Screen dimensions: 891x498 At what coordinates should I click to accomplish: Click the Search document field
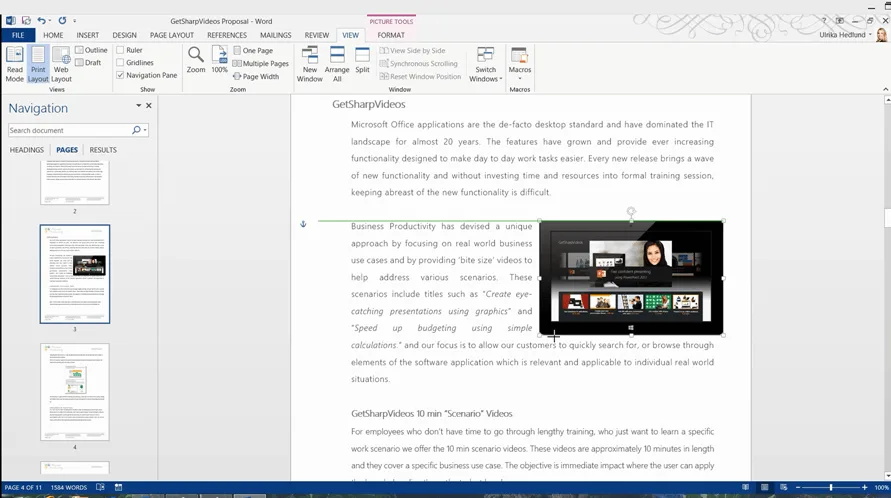[x=69, y=130]
